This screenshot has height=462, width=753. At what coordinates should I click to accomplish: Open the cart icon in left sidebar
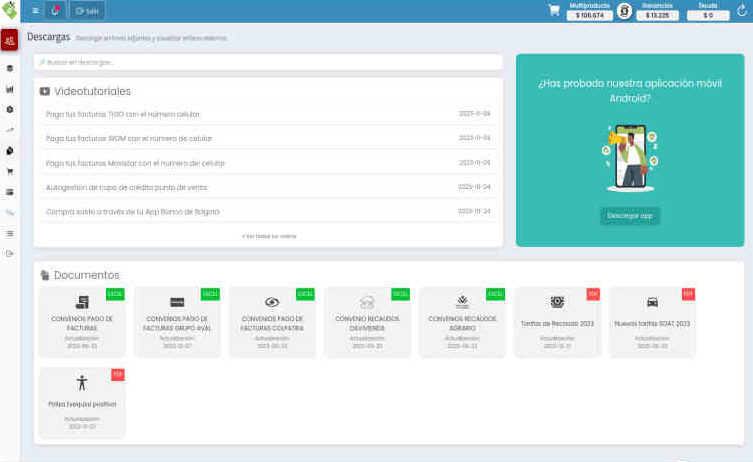[x=9, y=171]
